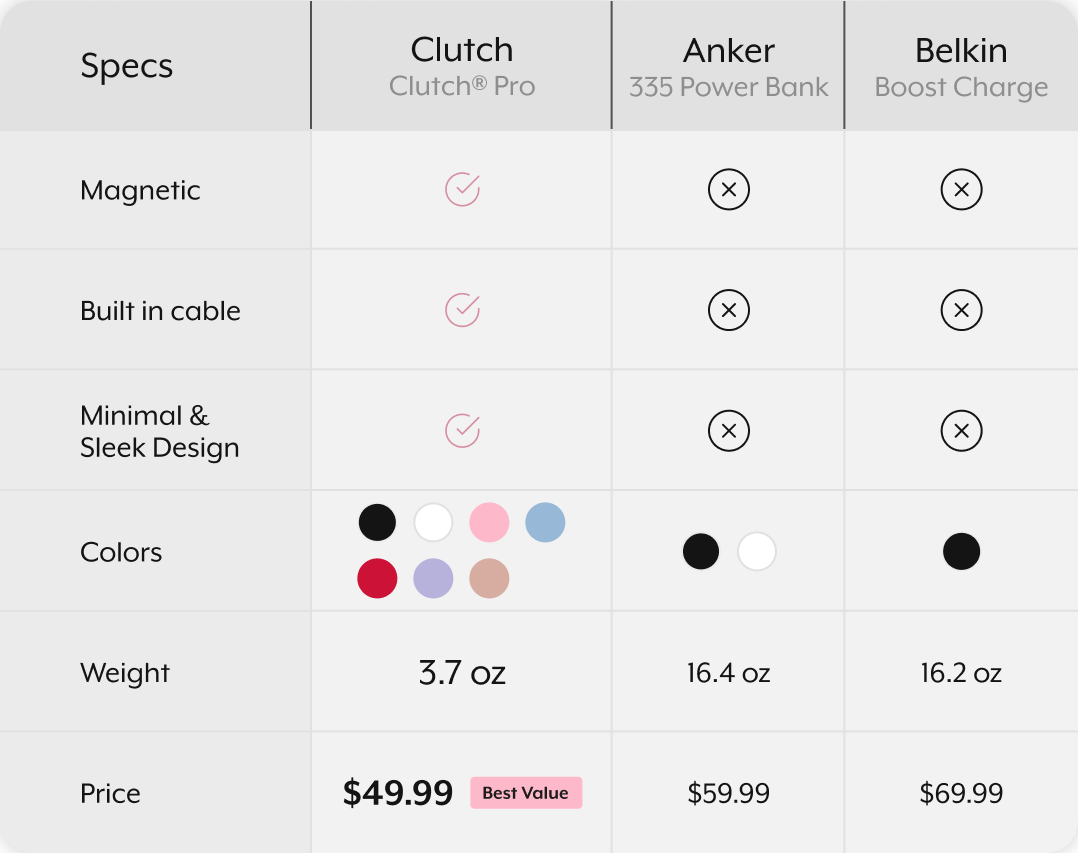Select the pink Clutch color swatch
Screen dimensions: 1078x853
coord(489,522)
